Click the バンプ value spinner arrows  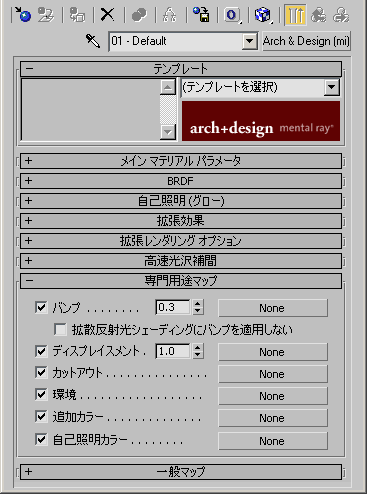198,307
